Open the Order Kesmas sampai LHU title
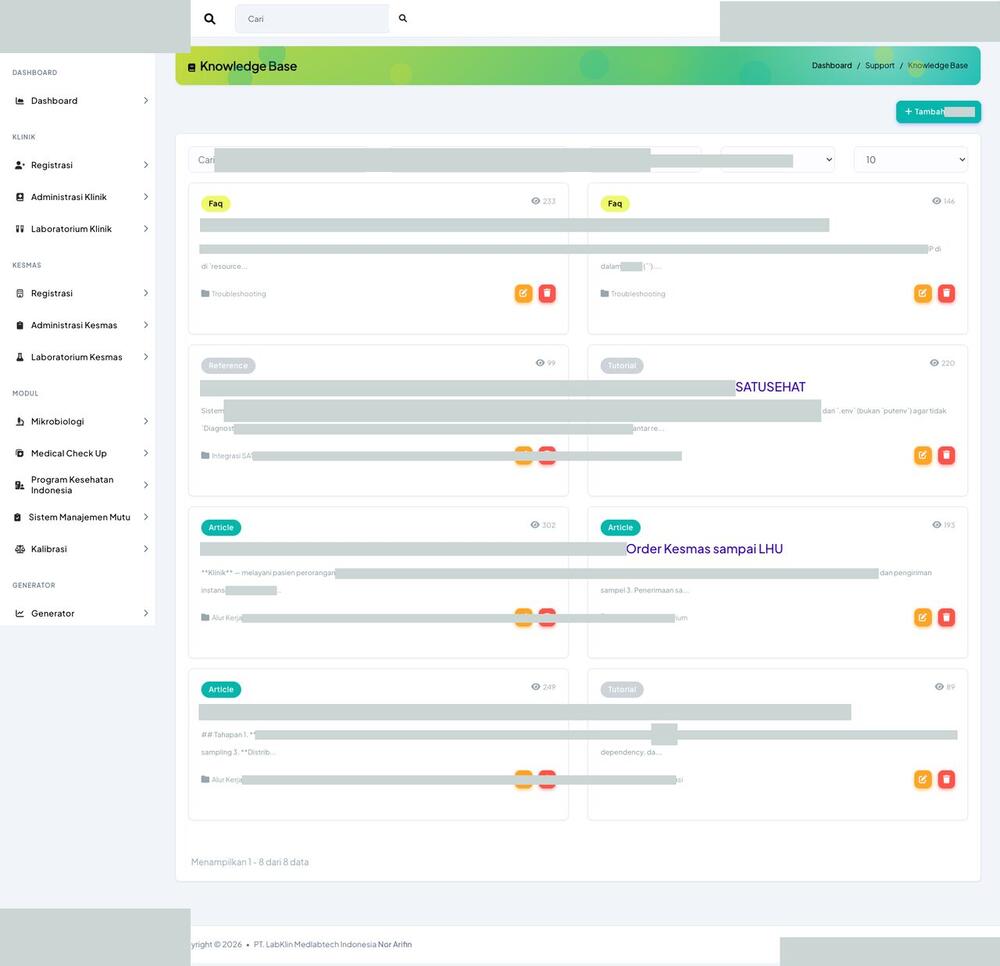Viewport: 1000px width, 966px height. pyautogui.click(x=704, y=549)
